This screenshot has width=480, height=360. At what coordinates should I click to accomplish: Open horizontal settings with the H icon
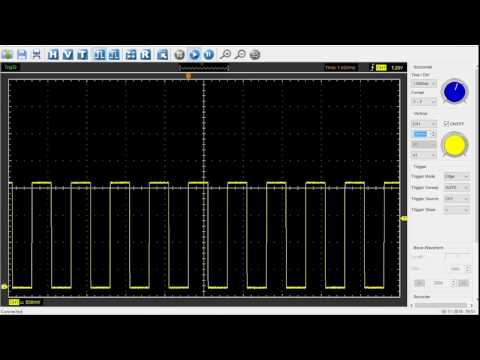(53, 54)
